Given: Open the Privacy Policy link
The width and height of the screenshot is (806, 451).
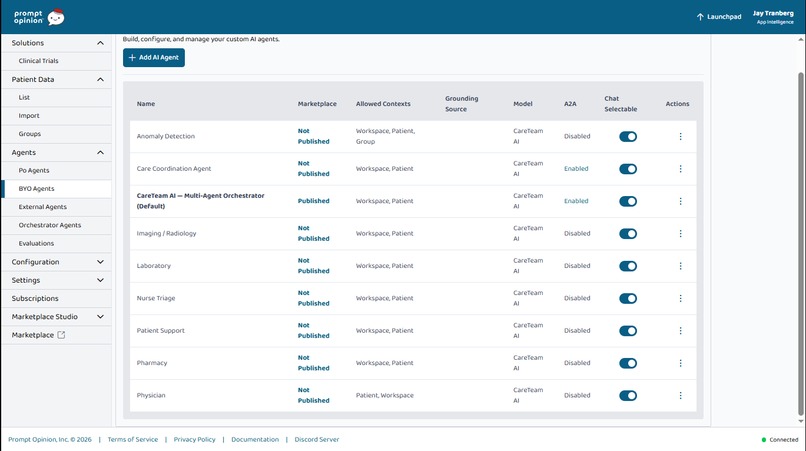Looking at the screenshot, I should coord(194,440).
